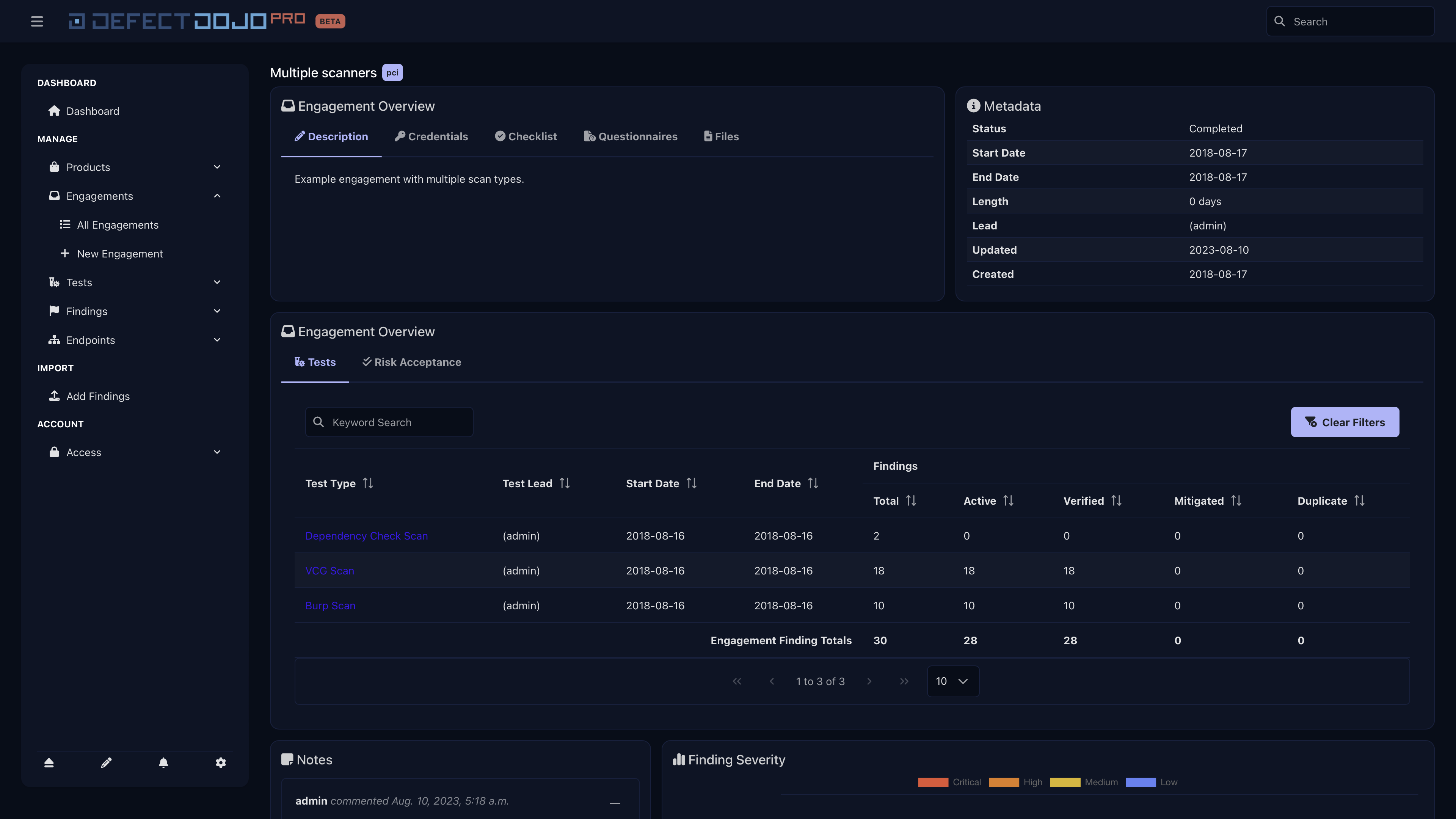Click the Keyword Search input field
The image size is (1456, 819).
395,422
